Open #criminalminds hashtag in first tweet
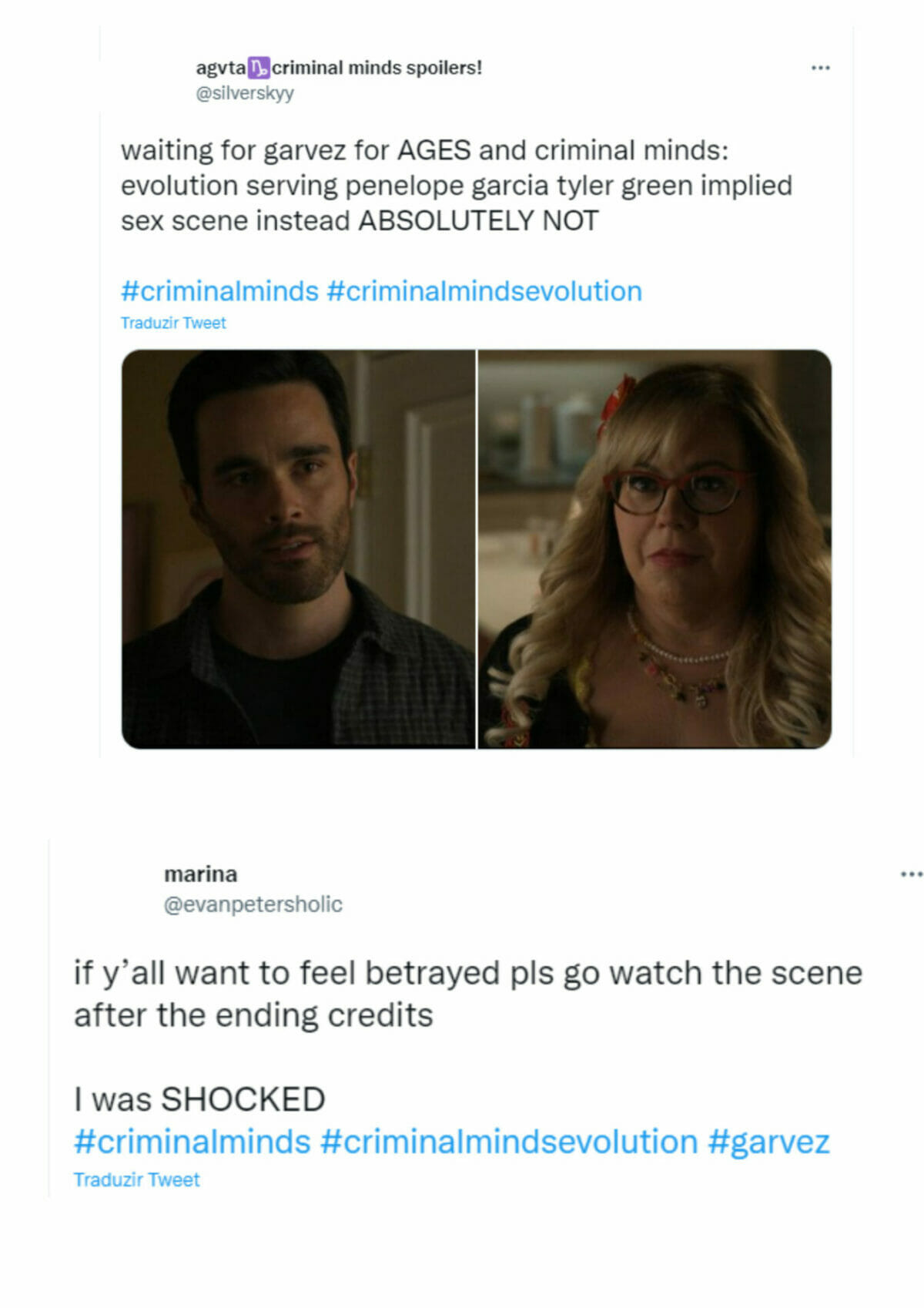Viewport: 924px width, 1308px height. pyautogui.click(x=219, y=291)
